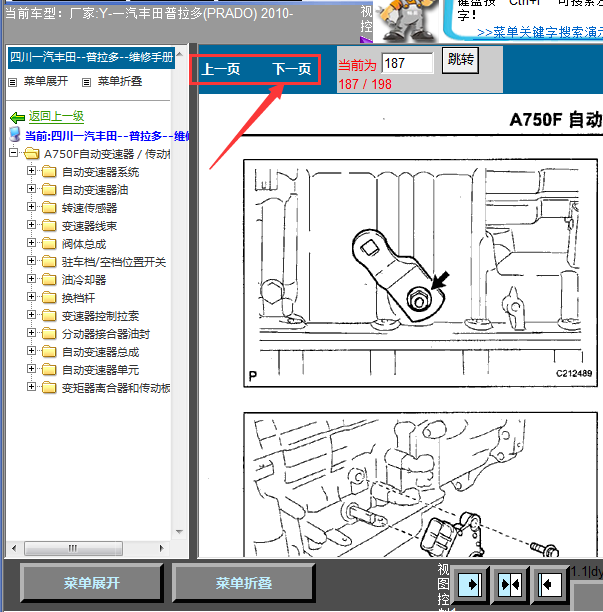The width and height of the screenshot is (603, 612).
Task: Expand 油冷却器 folder
Action: point(32,278)
